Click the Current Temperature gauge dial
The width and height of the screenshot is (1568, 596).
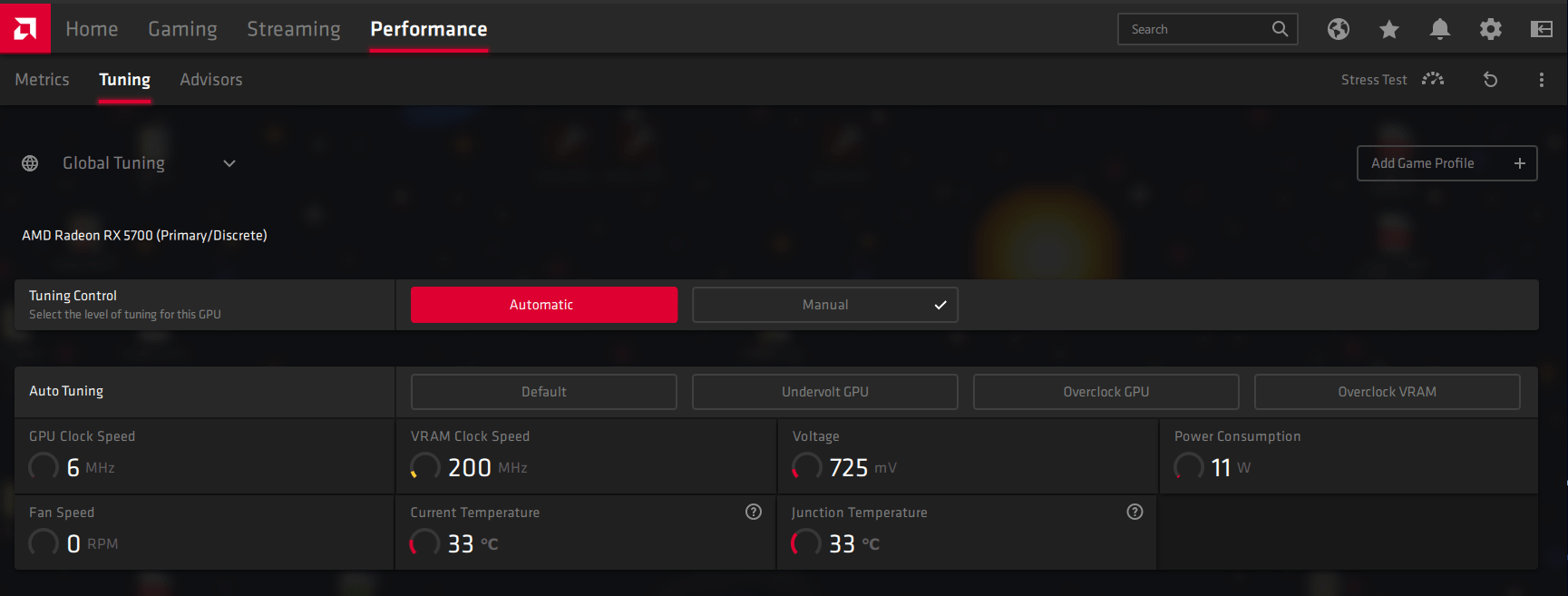[x=425, y=543]
